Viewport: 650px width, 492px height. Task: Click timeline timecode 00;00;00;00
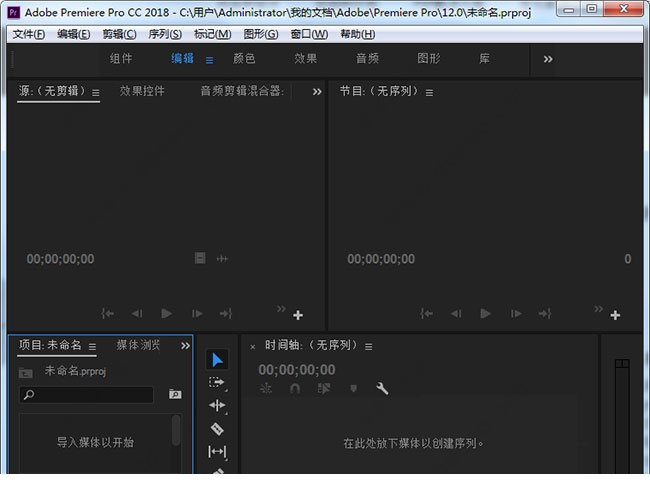click(297, 369)
